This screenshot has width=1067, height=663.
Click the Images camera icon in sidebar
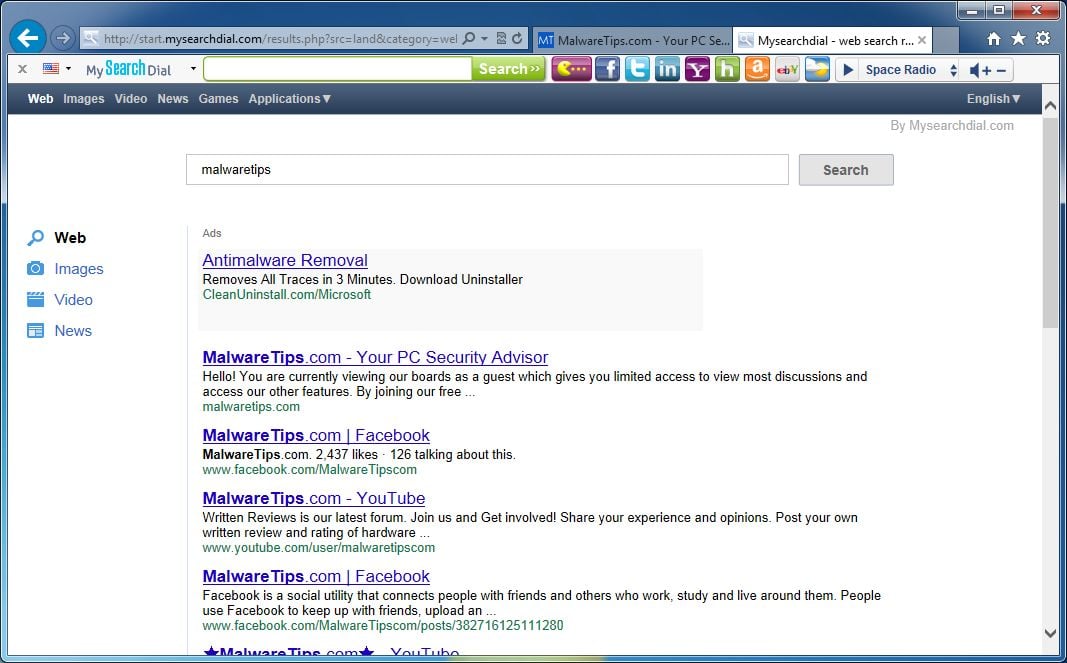tap(35, 268)
